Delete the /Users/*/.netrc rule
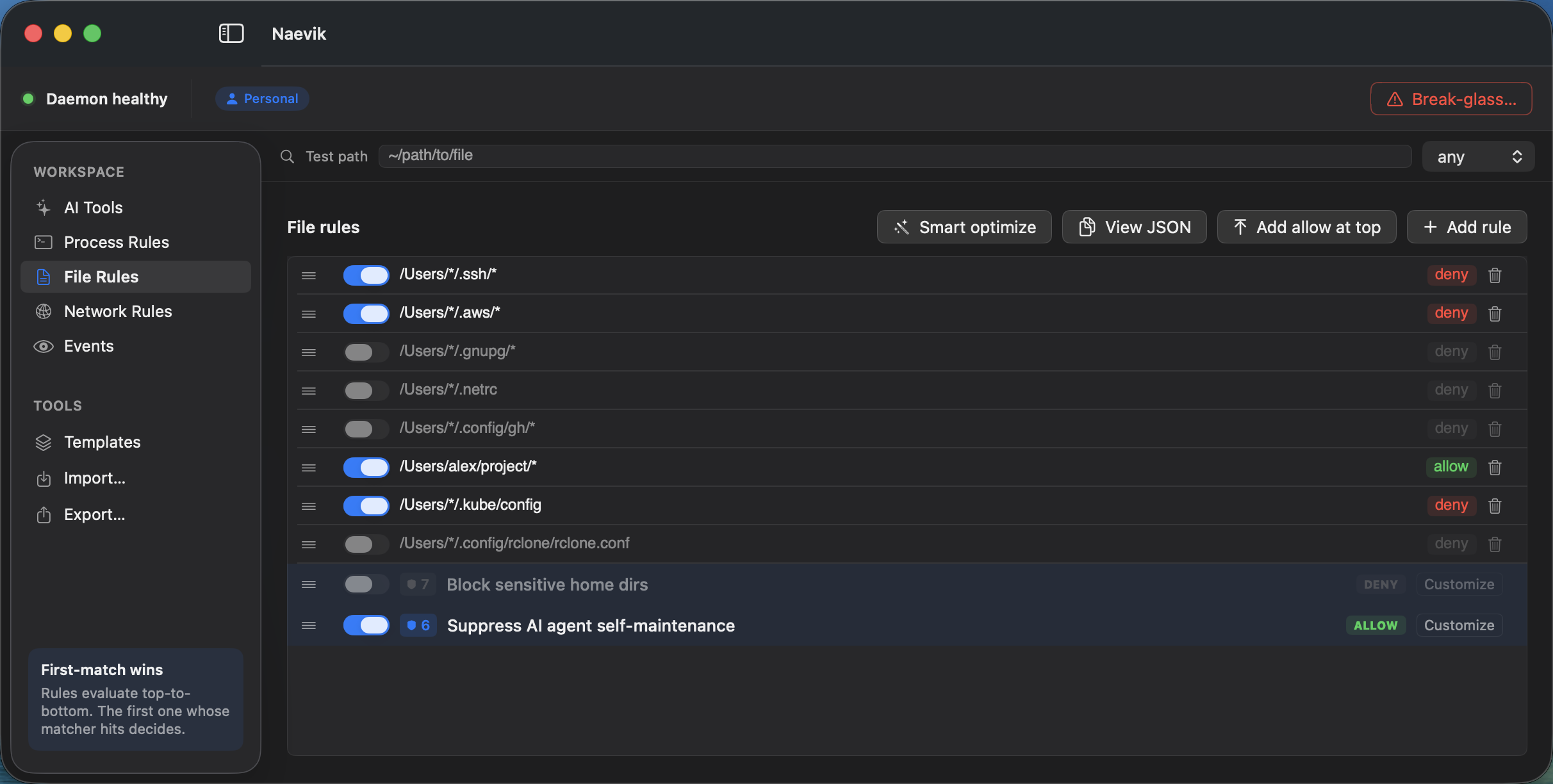The height and width of the screenshot is (784, 1553). click(1495, 390)
